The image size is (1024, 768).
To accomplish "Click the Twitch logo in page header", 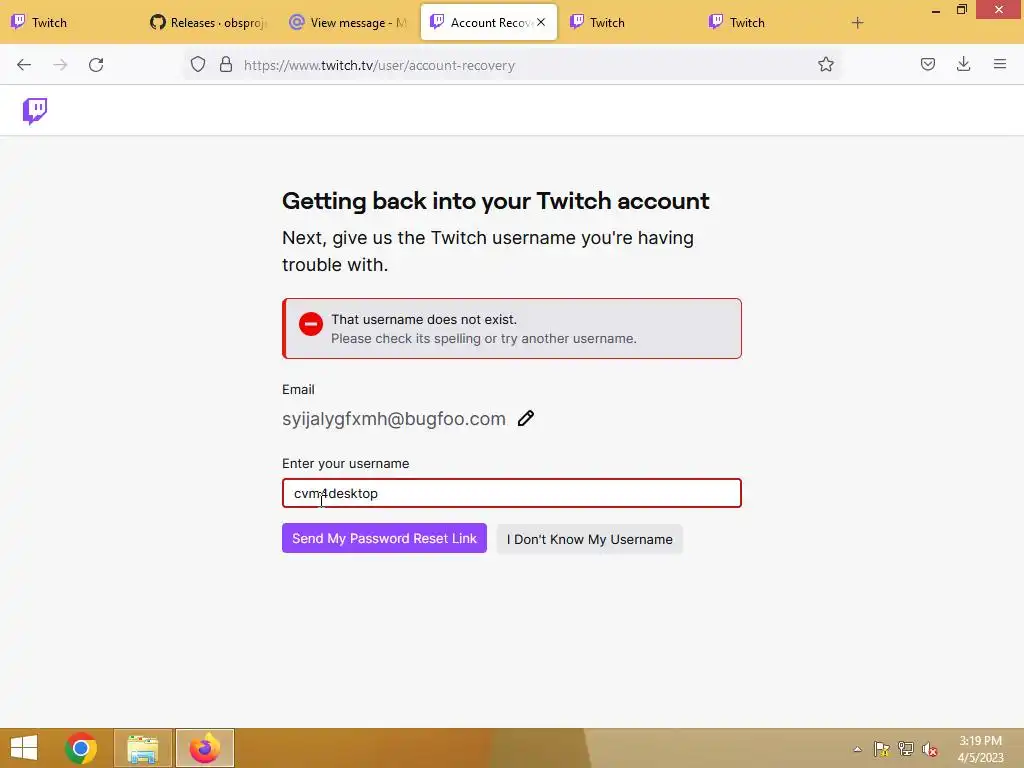I will (x=35, y=111).
